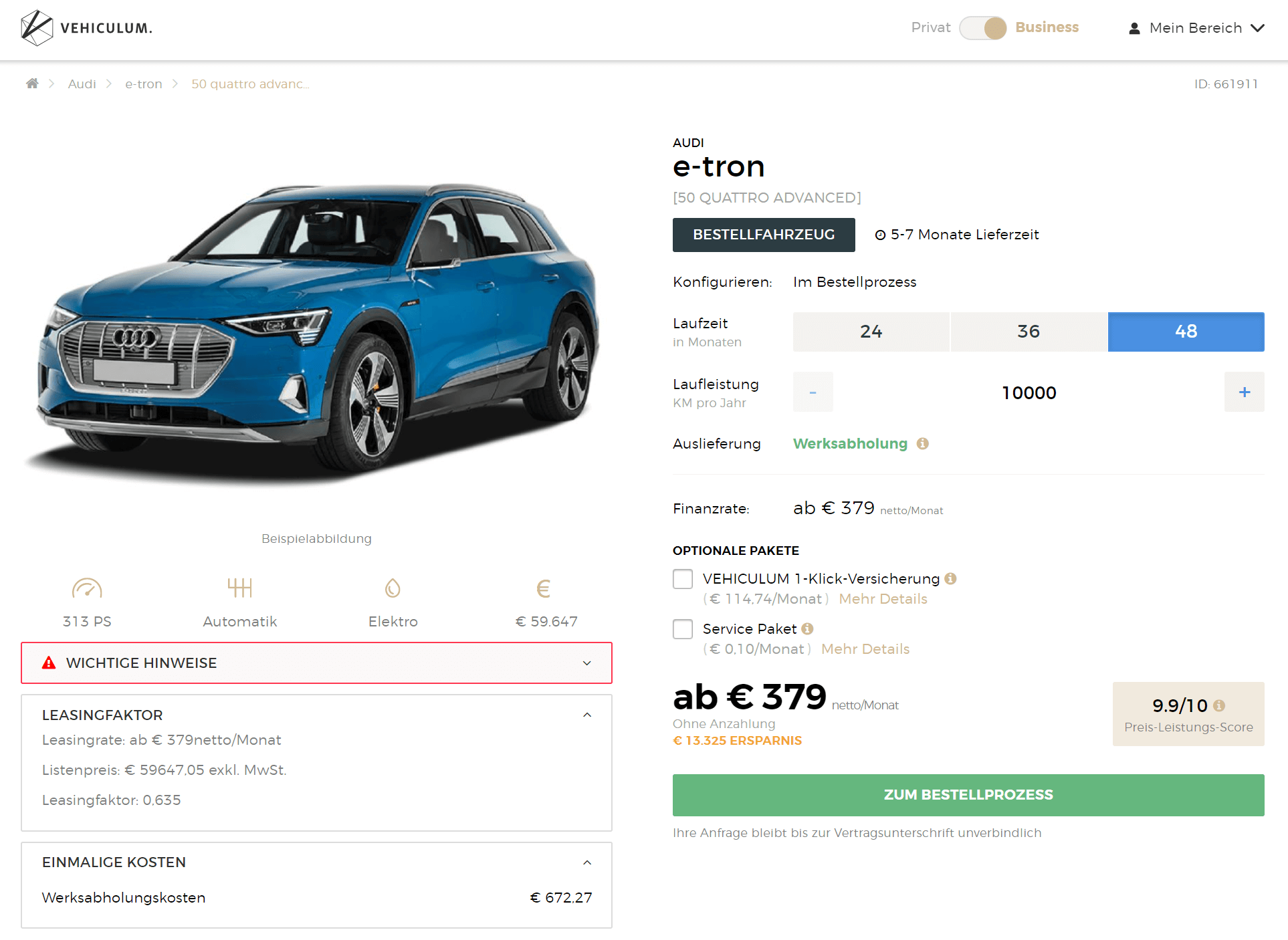
Task: Click Ohne Anzahlung text
Action: point(724,724)
